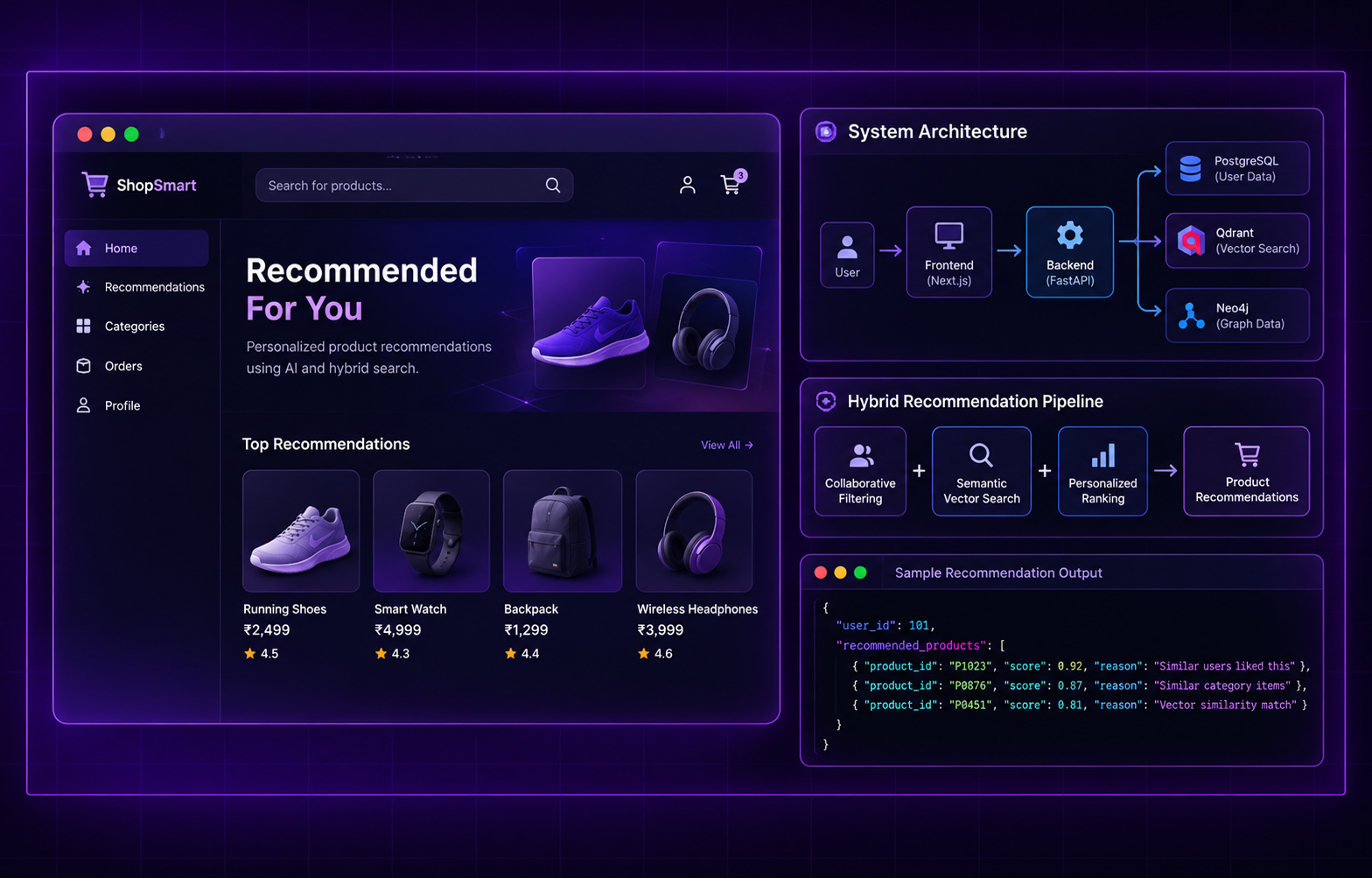Screen dimensions: 1372x878
Task: Open the Recommendations menu item
Action: pyautogui.click(x=140, y=287)
